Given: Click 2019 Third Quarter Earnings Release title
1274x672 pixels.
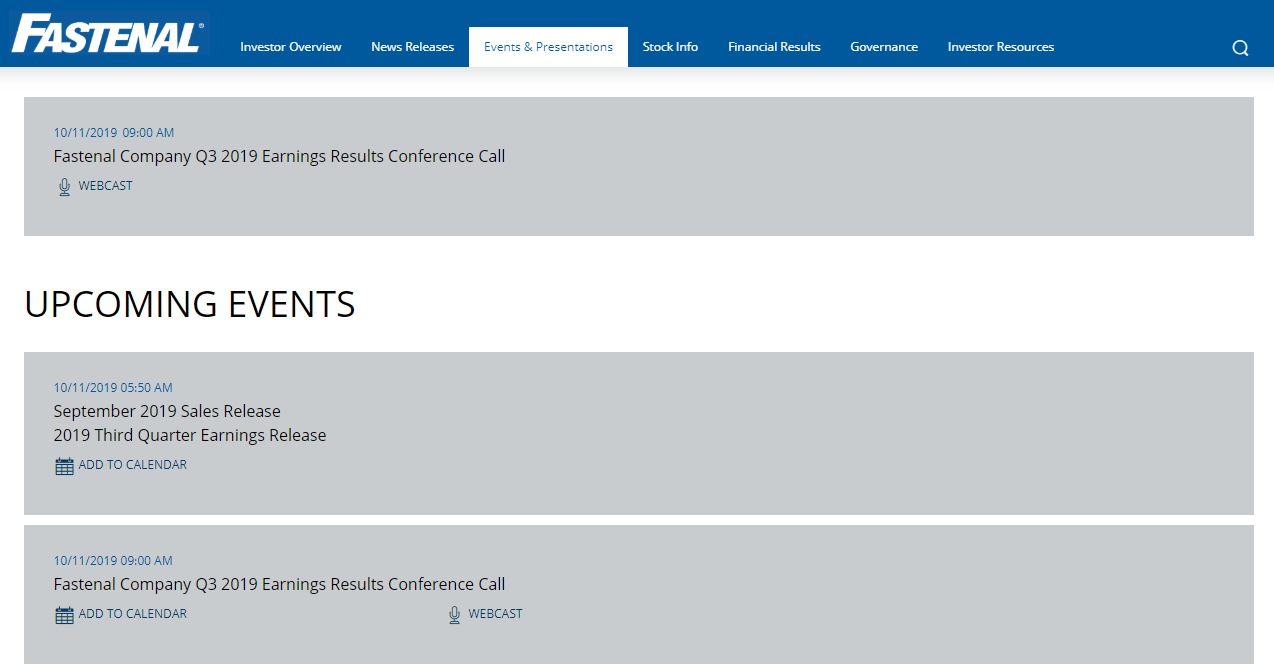Looking at the screenshot, I should 190,435.
